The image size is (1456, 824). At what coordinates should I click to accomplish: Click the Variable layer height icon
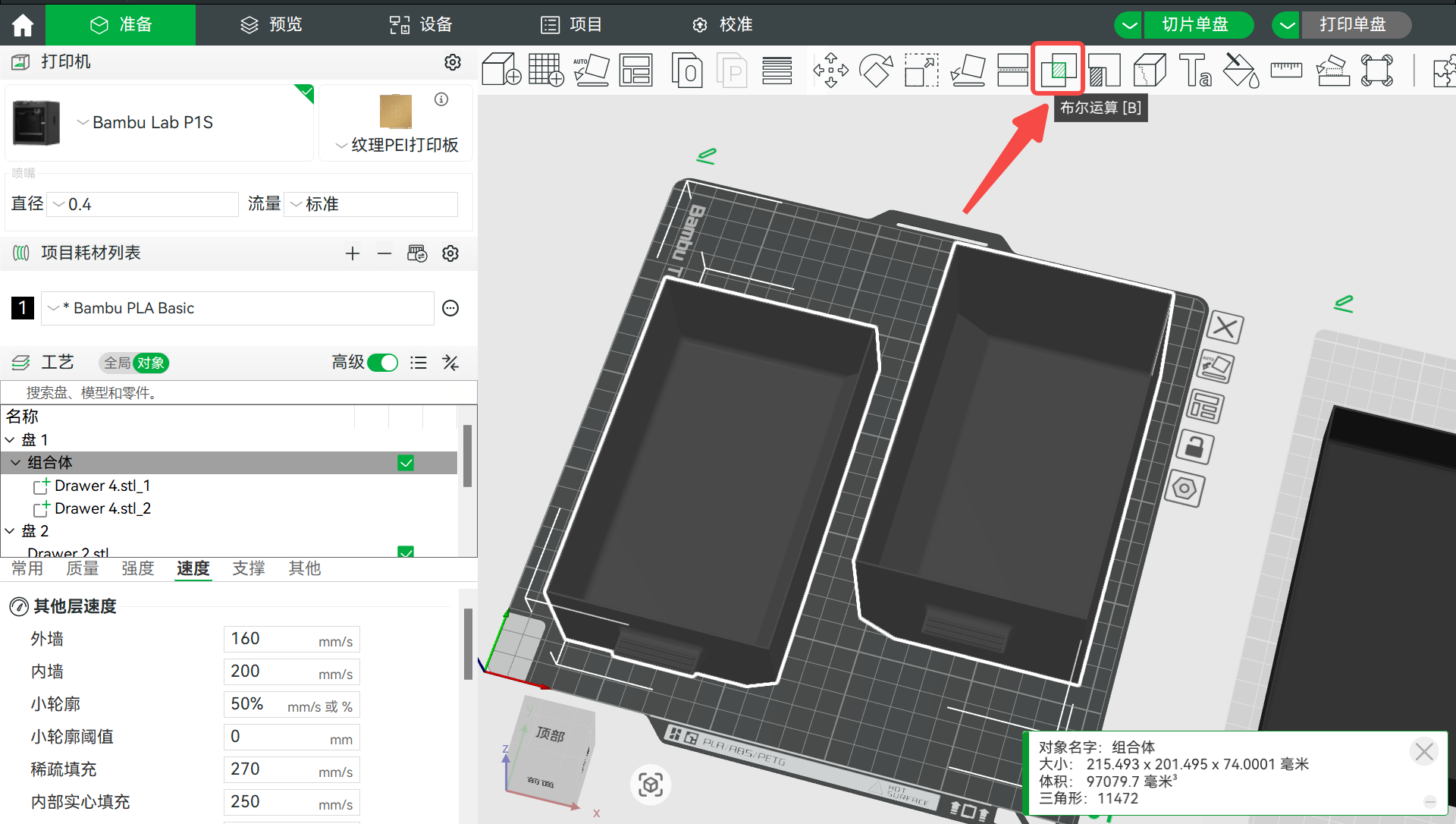point(777,70)
